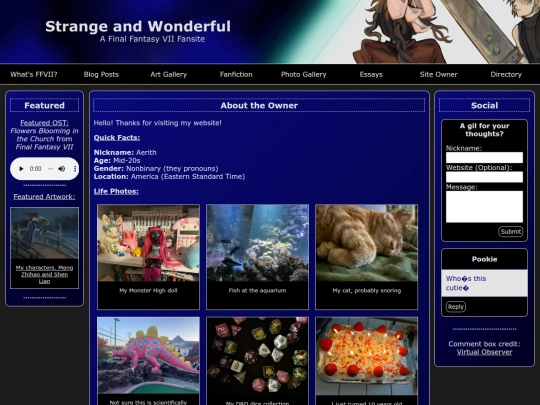Screen dimensions: 540x405
Task: Click the audio time 0:00 display
Action: coord(35,169)
